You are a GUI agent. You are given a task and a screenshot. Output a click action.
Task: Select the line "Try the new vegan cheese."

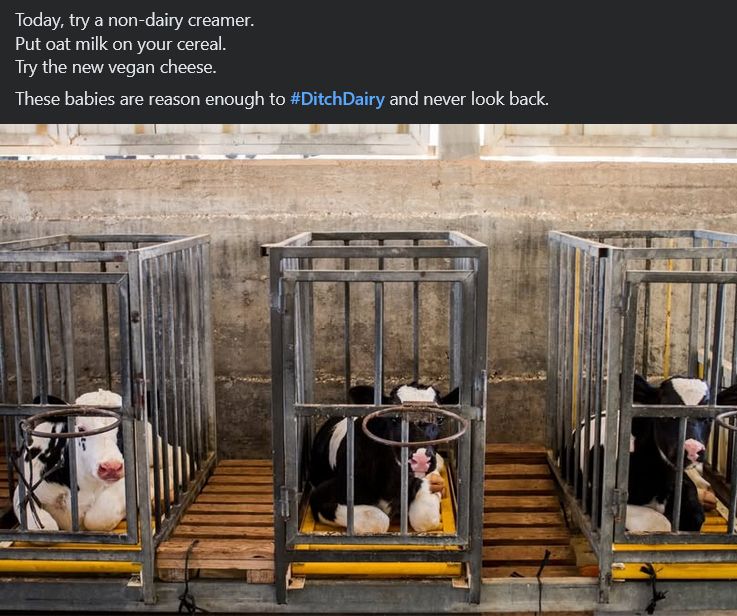coord(116,67)
